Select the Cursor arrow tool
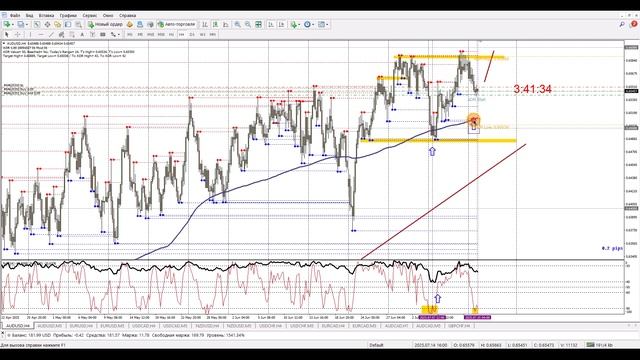Viewport: 640px width, 360px height. (7, 35)
